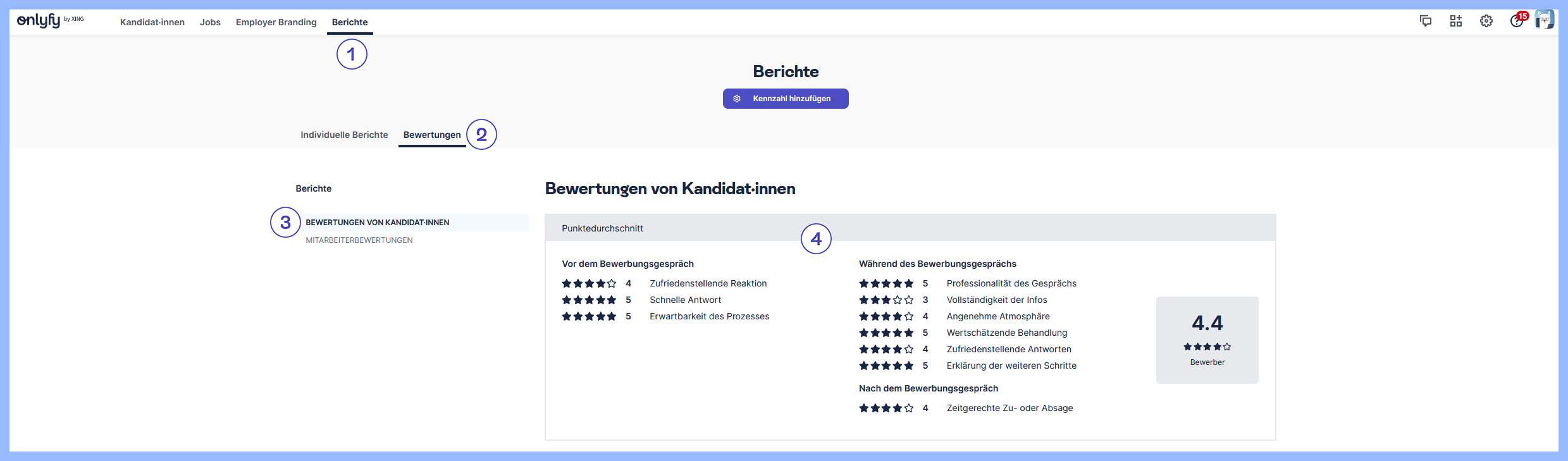The height and width of the screenshot is (461, 1568).
Task: Click score 3 beside Vollständigkeit der Infos
Action: pyautogui.click(x=925, y=300)
